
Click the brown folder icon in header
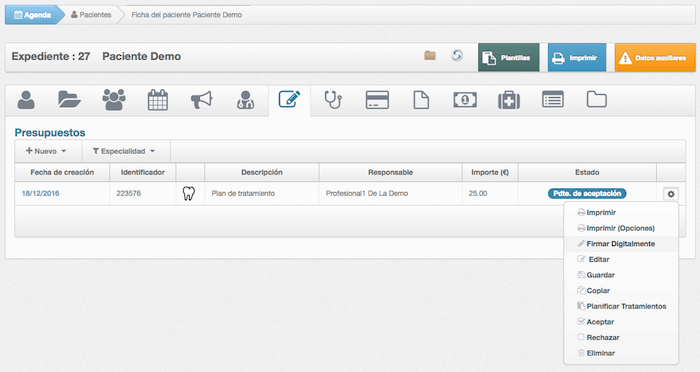tap(430, 55)
